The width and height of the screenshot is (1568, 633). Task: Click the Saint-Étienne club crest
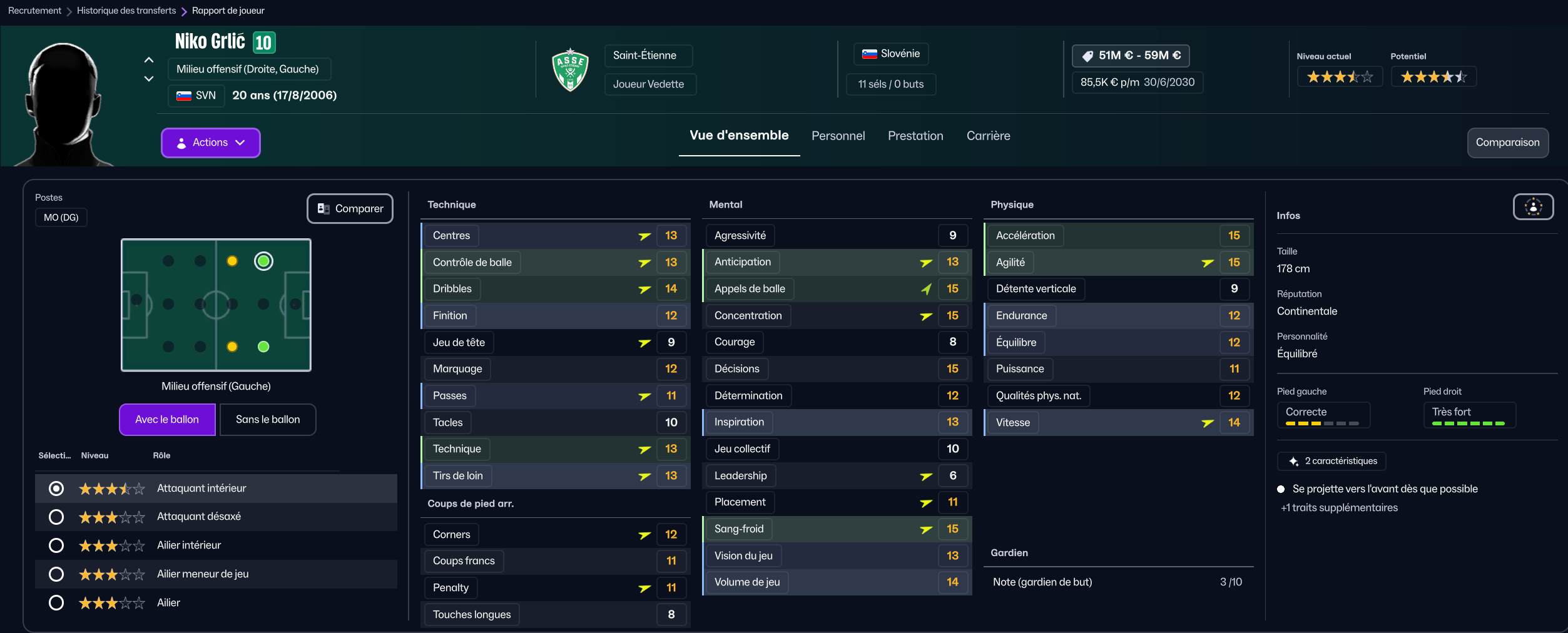(570, 70)
